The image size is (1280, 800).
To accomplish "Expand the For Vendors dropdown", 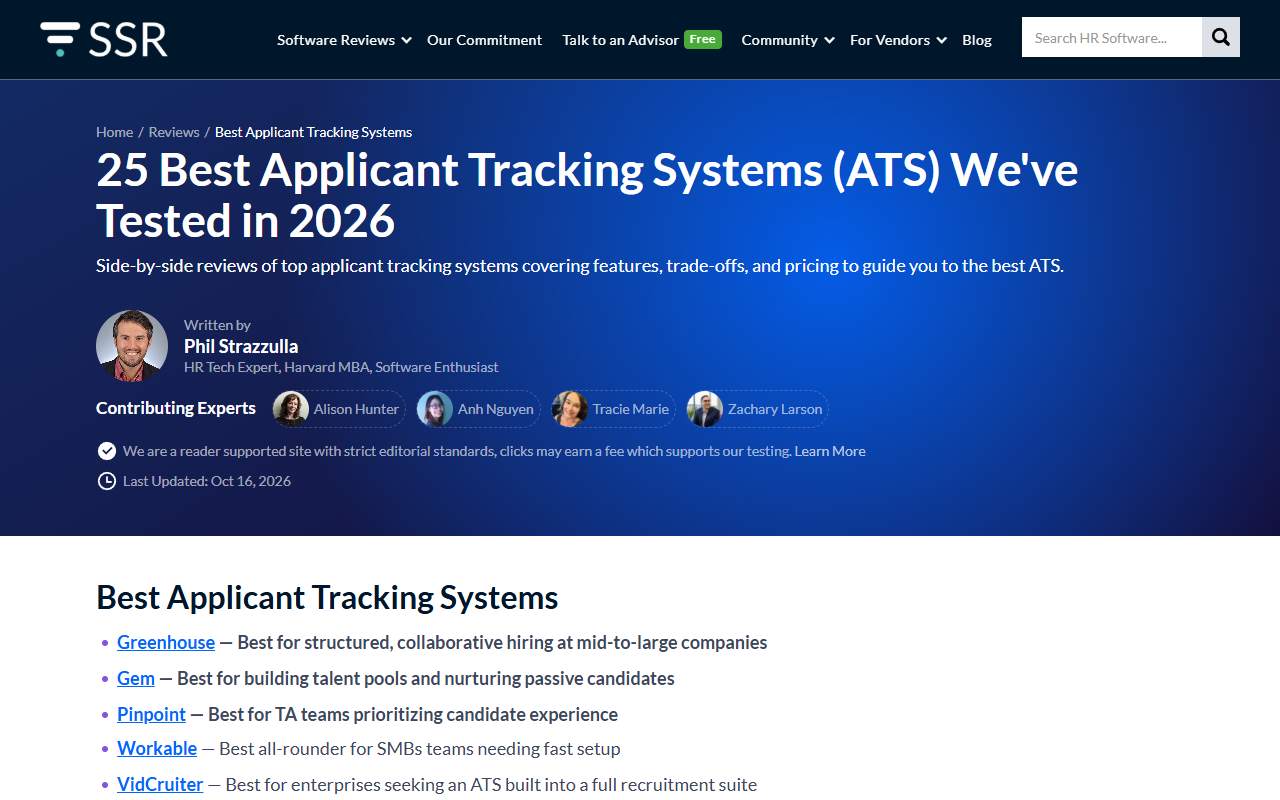I will pos(898,40).
